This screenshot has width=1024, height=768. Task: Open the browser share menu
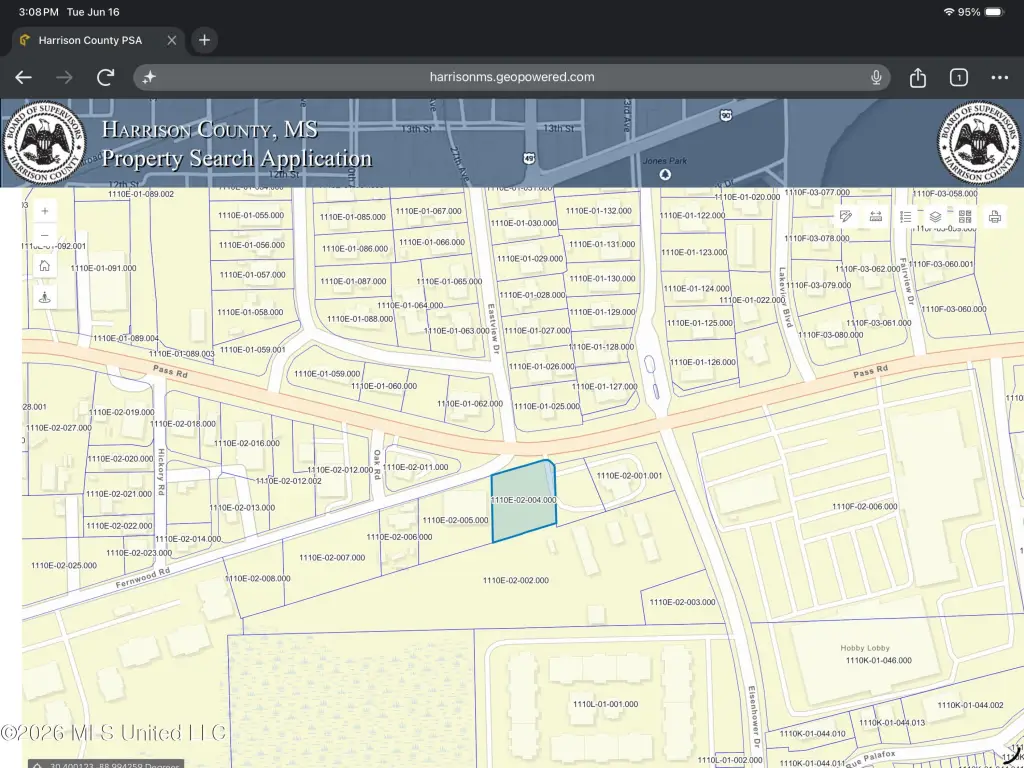tap(918, 77)
